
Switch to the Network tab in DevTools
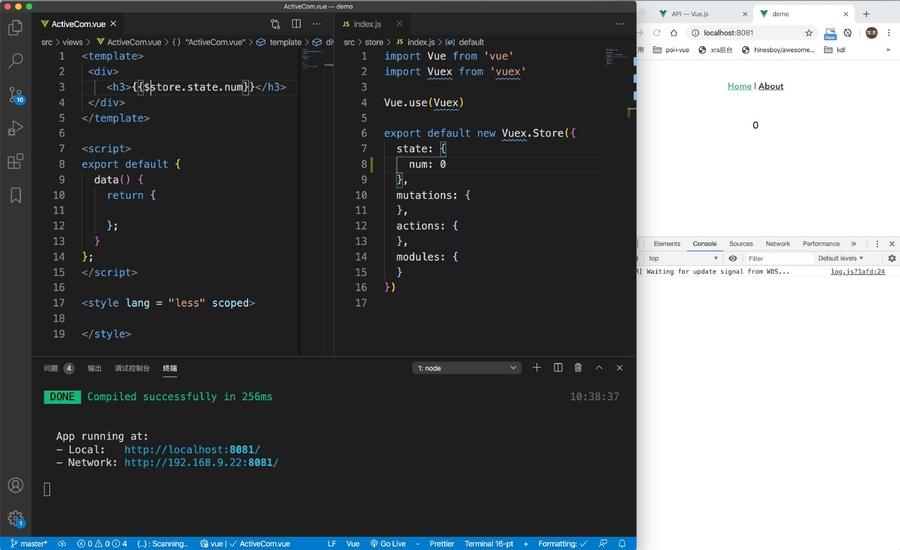[777, 244]
